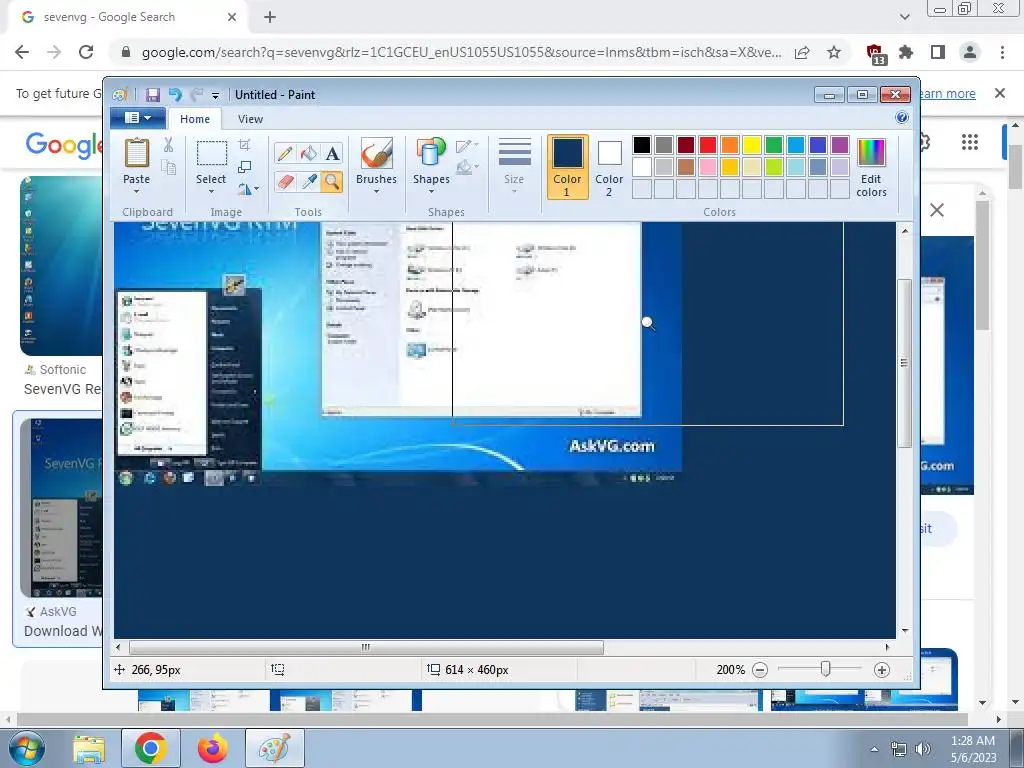Viewport: 1024px width, 768px height.
Task: Switch to the View ribbon tab
Action: point(250,119)
